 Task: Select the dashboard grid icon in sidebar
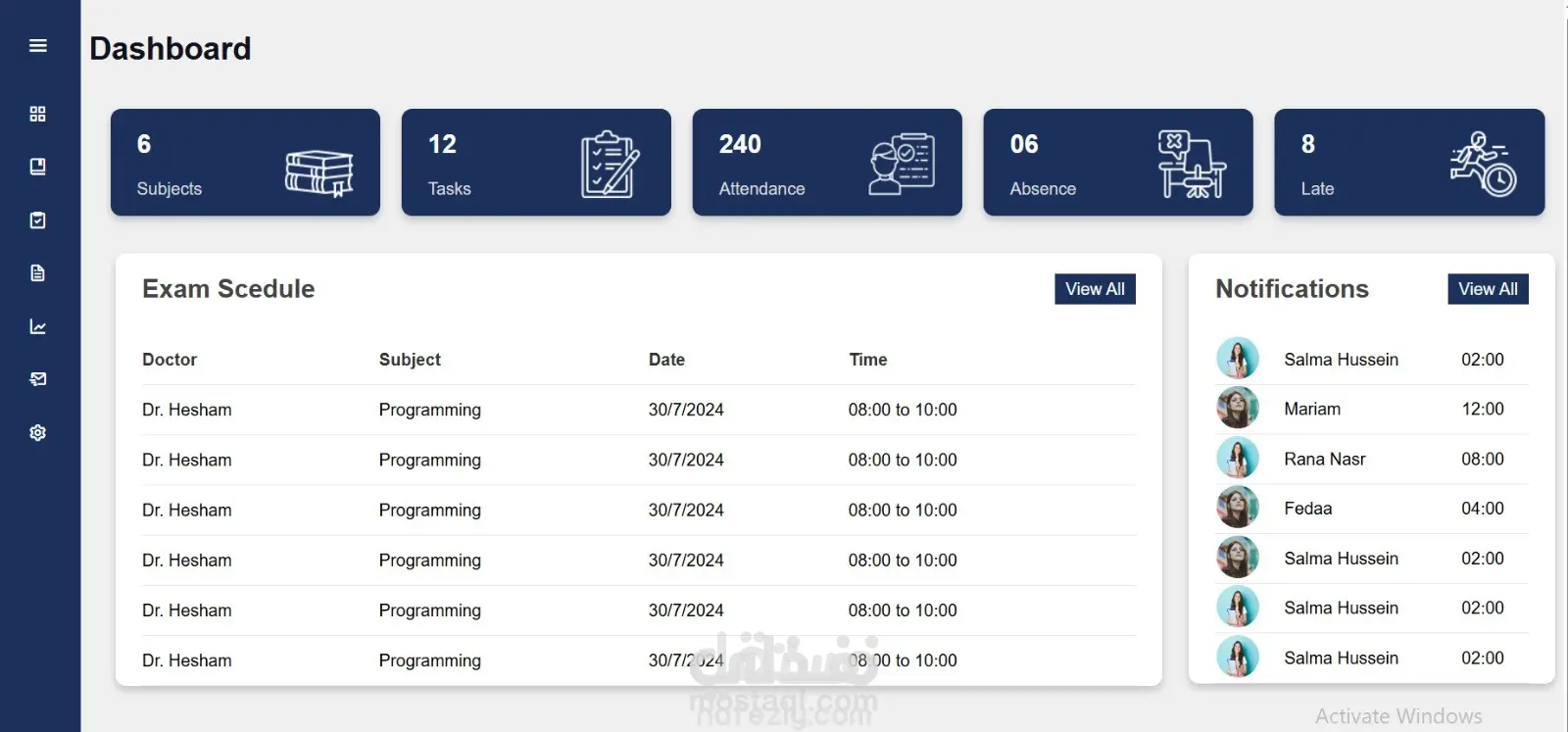[x=38, y=114]
